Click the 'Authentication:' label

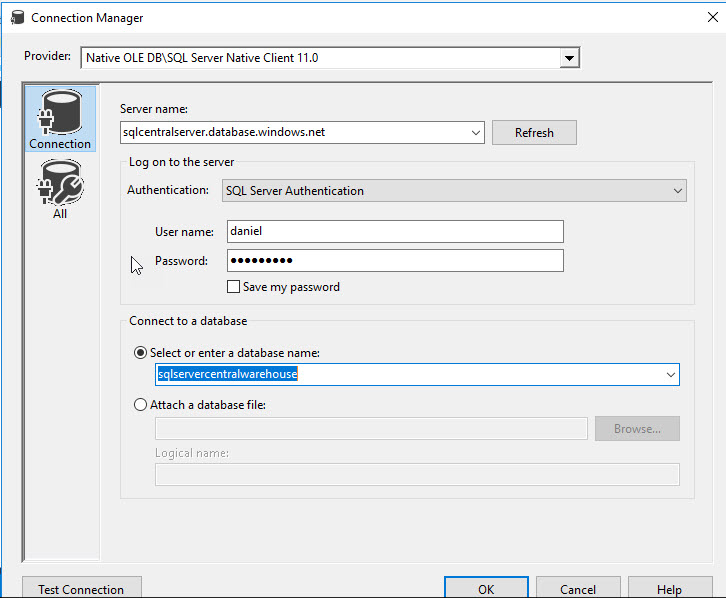(x=168, y=190)
